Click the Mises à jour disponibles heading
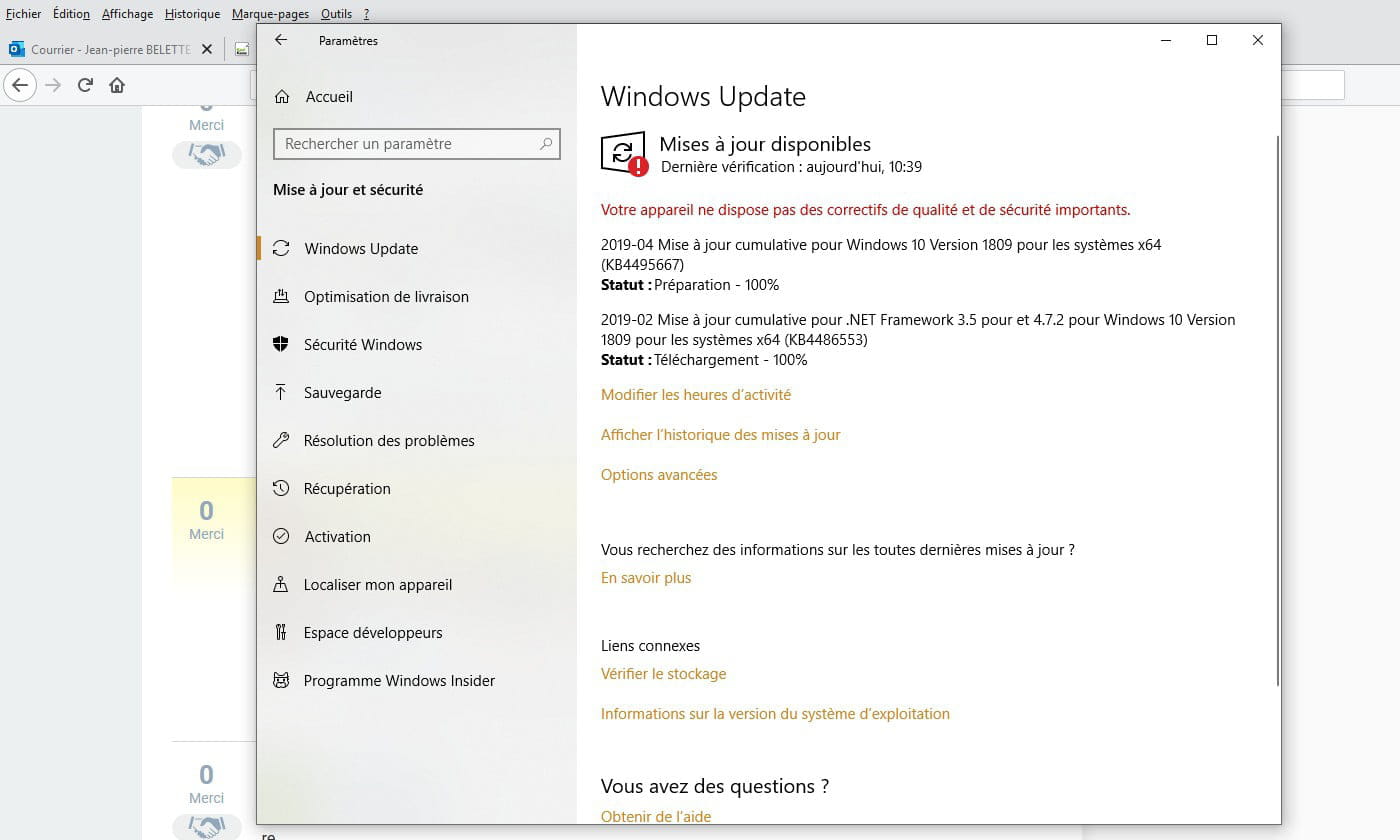This screenshot has height=840, width=1400. click(765, 144)
